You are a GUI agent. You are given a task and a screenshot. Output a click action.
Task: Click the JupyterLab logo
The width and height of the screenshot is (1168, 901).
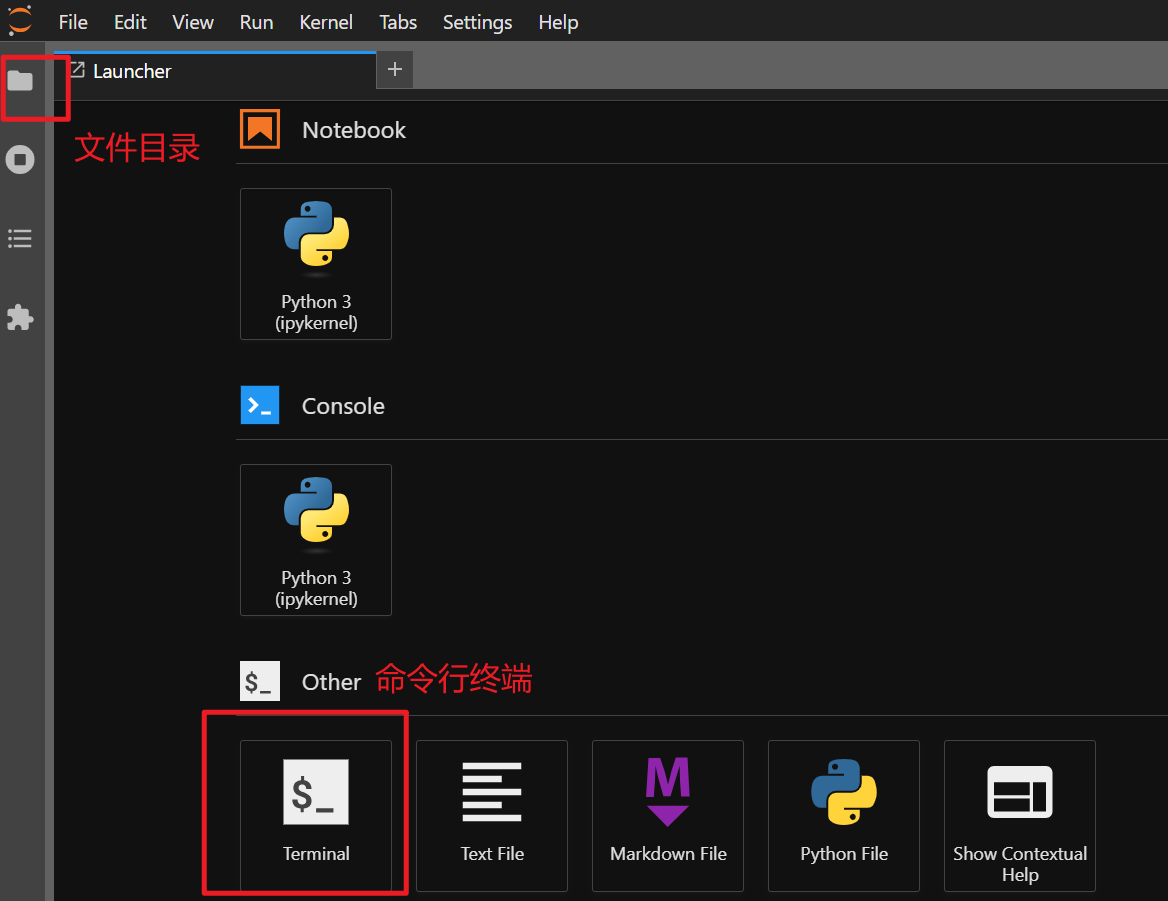point(20,21)
